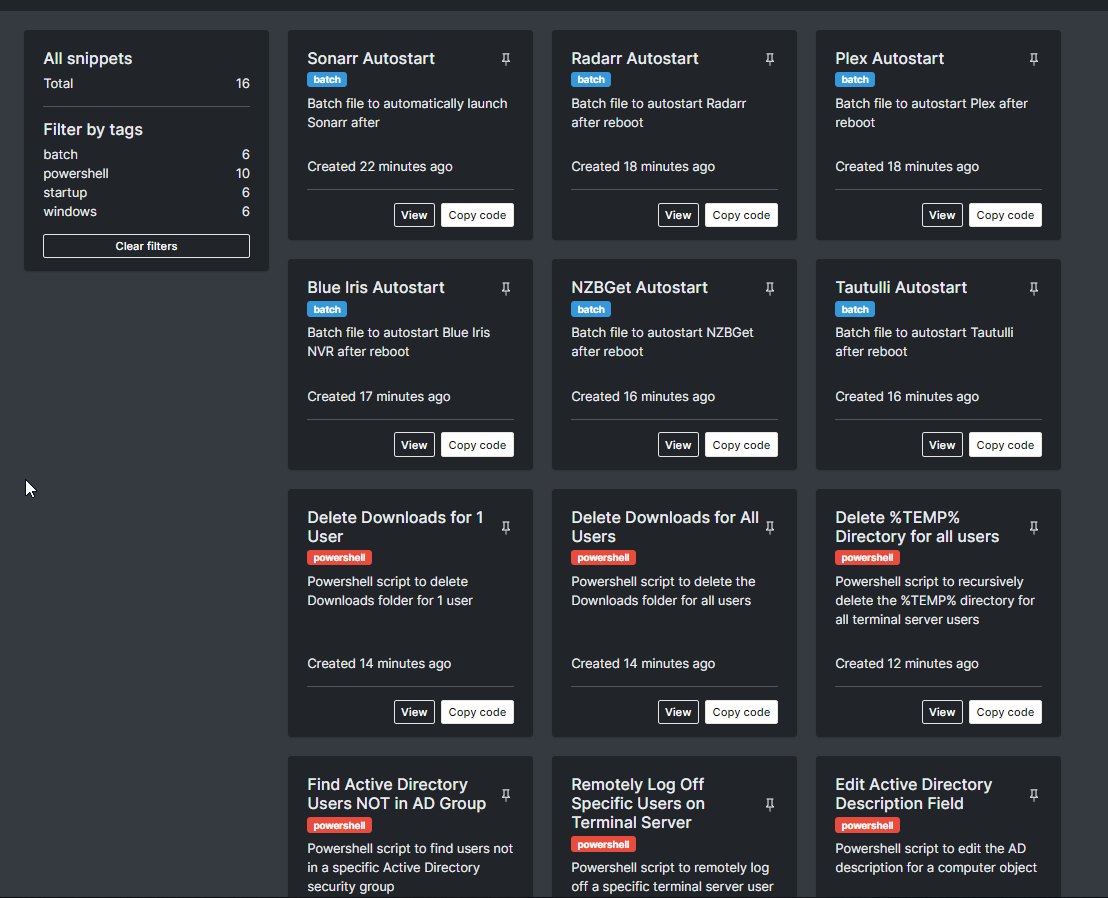The width and height of the screenshot is (1108, 898).
Task: Copy code of NZBGet Autostart
Action: pos(741,444)
